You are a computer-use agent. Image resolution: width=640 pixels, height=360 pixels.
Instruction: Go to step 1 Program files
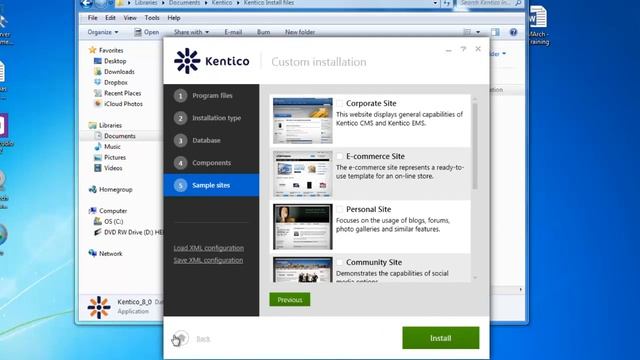point(211,96)
